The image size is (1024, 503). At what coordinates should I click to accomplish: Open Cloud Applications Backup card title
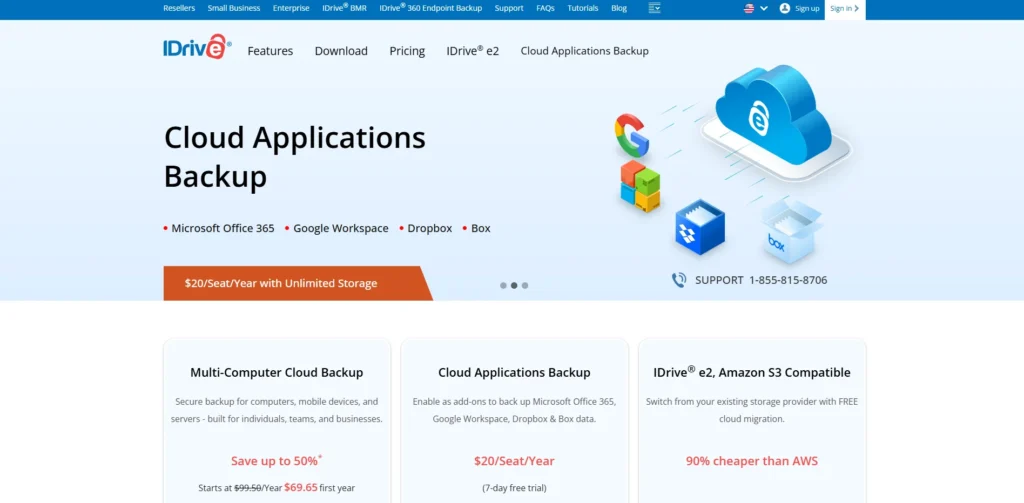[x=514, y=373]
